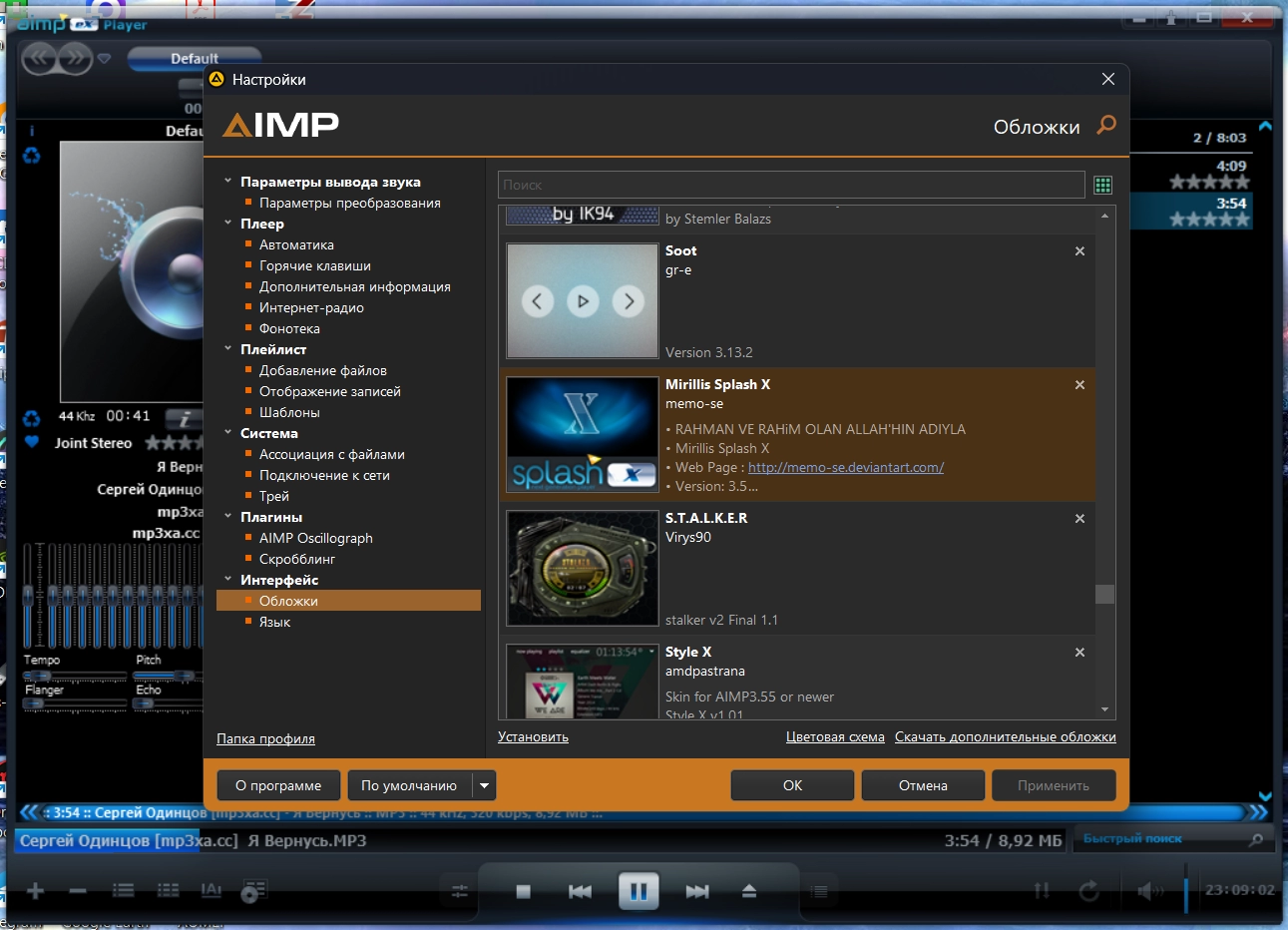Open Параметры преобразования settings page
The width and height of the screenshot is (1288, 930).
pos(350,203)
